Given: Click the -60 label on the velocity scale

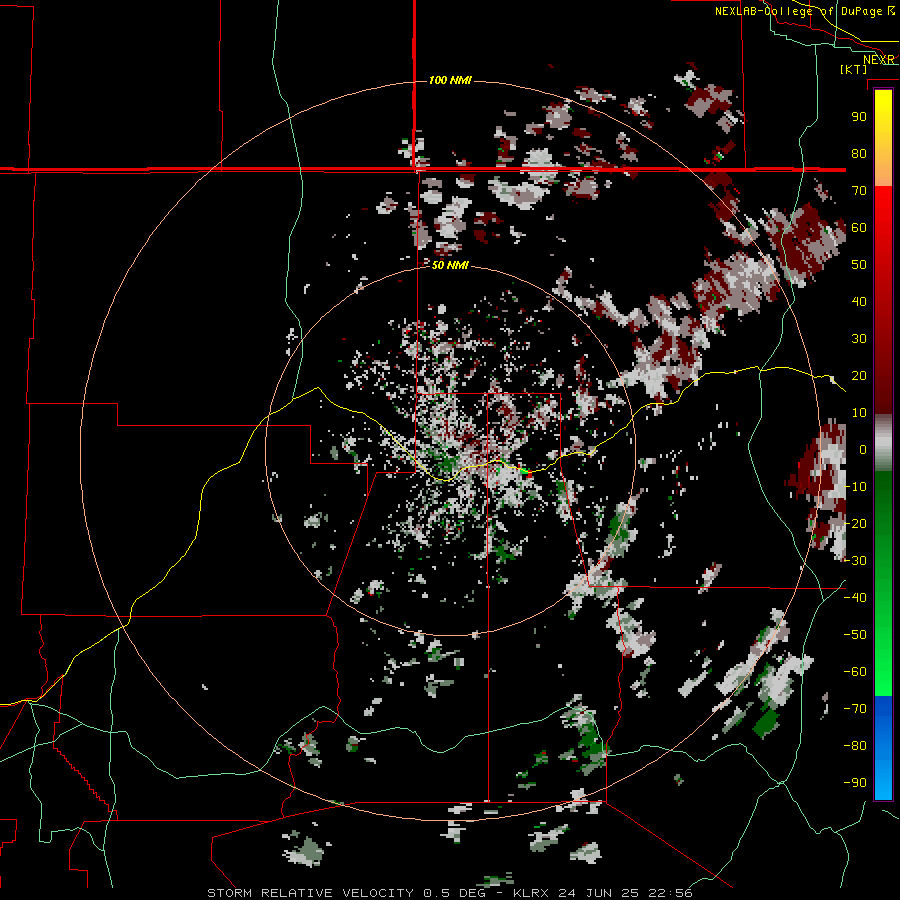Looking at the screenshot, I should point(855,672).
